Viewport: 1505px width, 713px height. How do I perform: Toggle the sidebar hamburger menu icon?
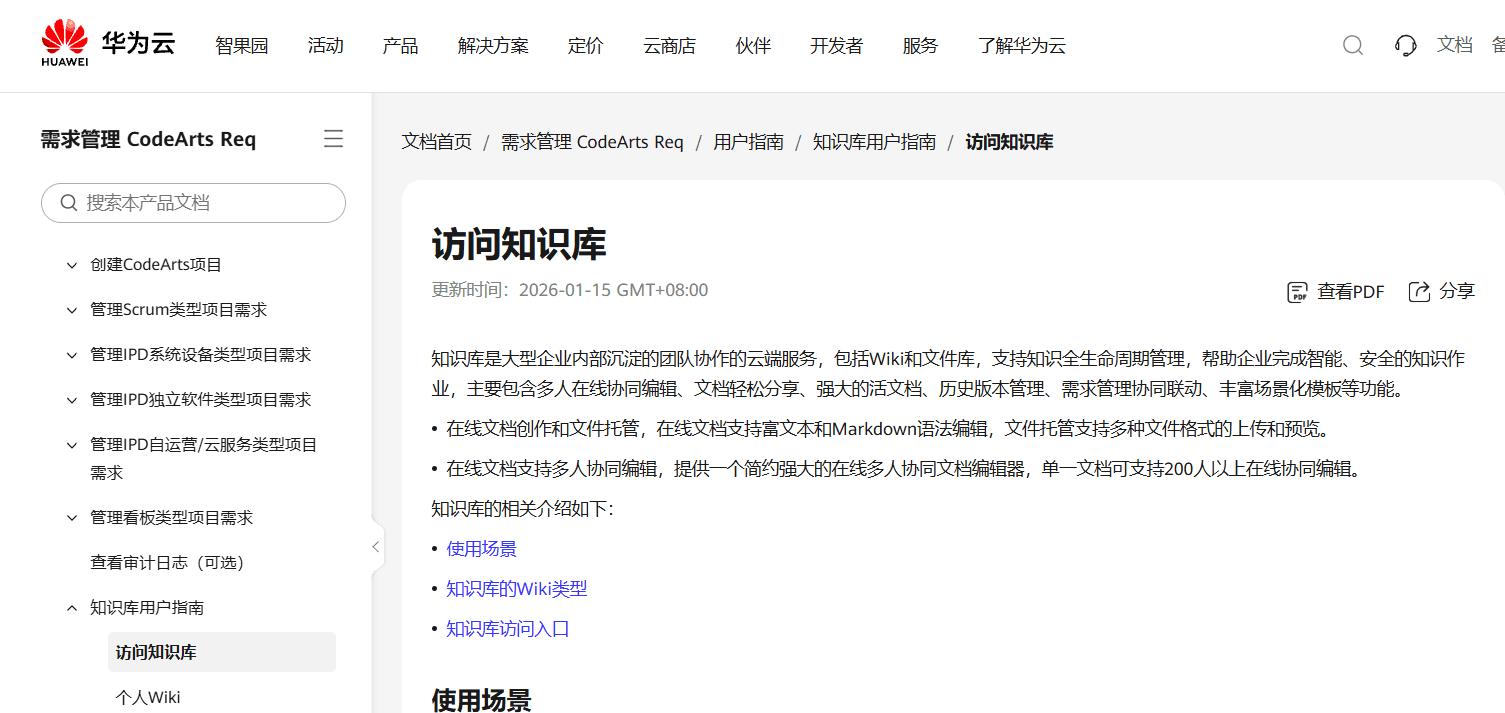tap(334, 139)
